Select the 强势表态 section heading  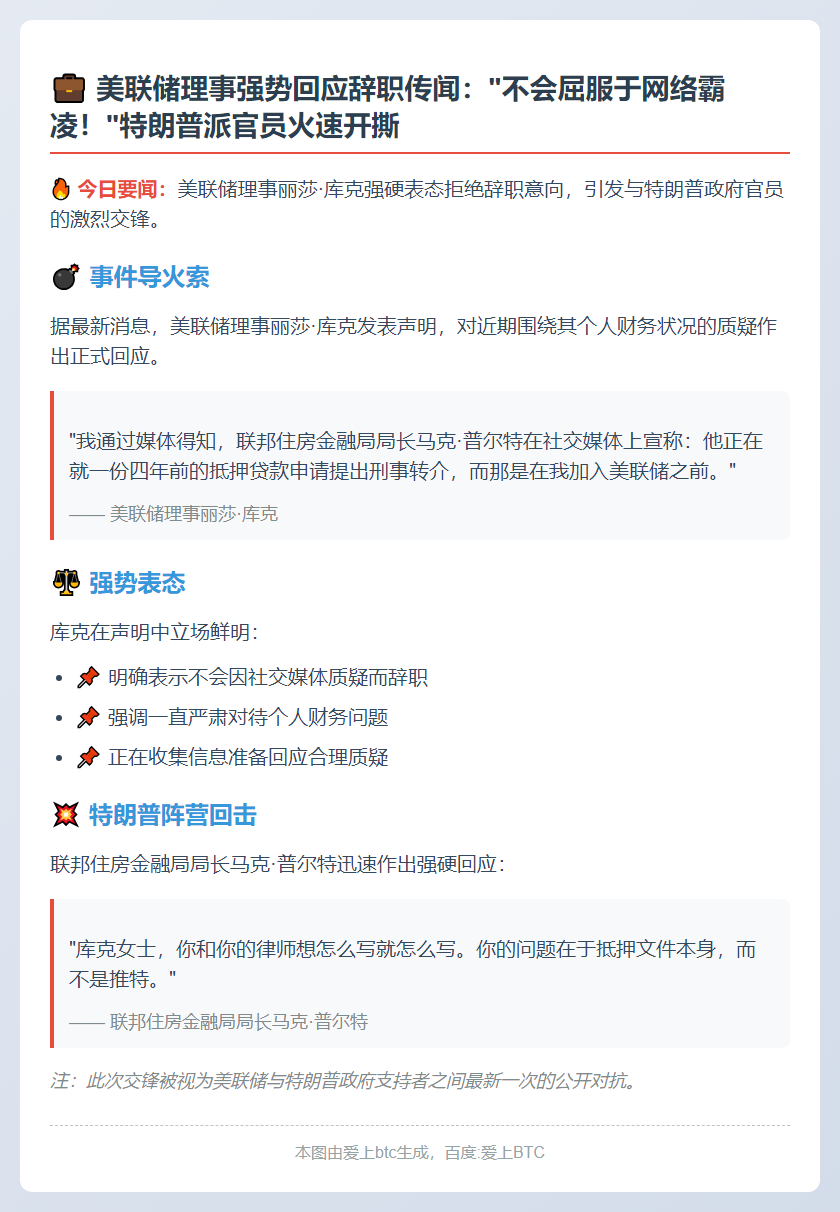(137, 584)
